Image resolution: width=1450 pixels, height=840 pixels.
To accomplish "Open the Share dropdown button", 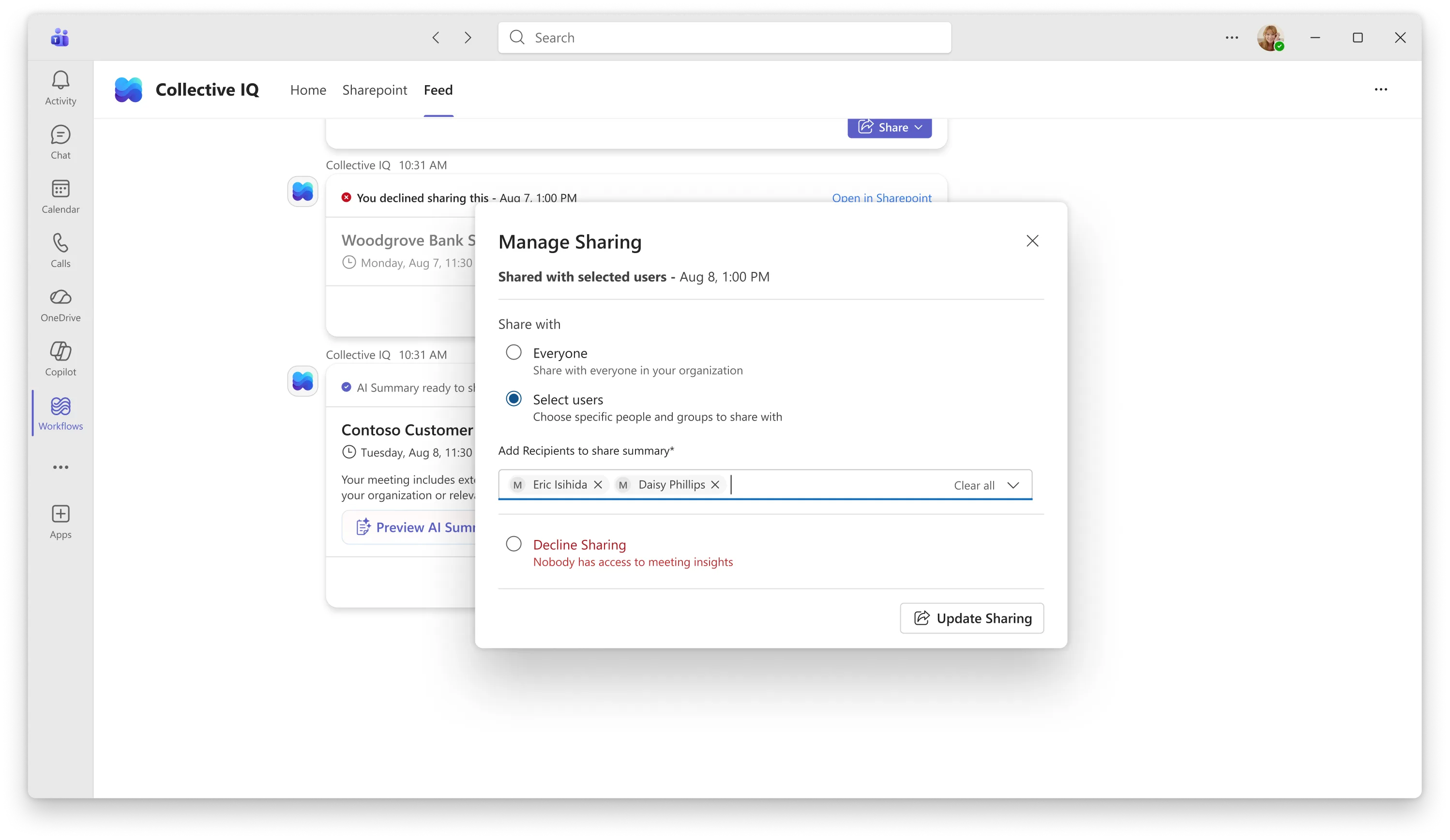I will point(889,127).
